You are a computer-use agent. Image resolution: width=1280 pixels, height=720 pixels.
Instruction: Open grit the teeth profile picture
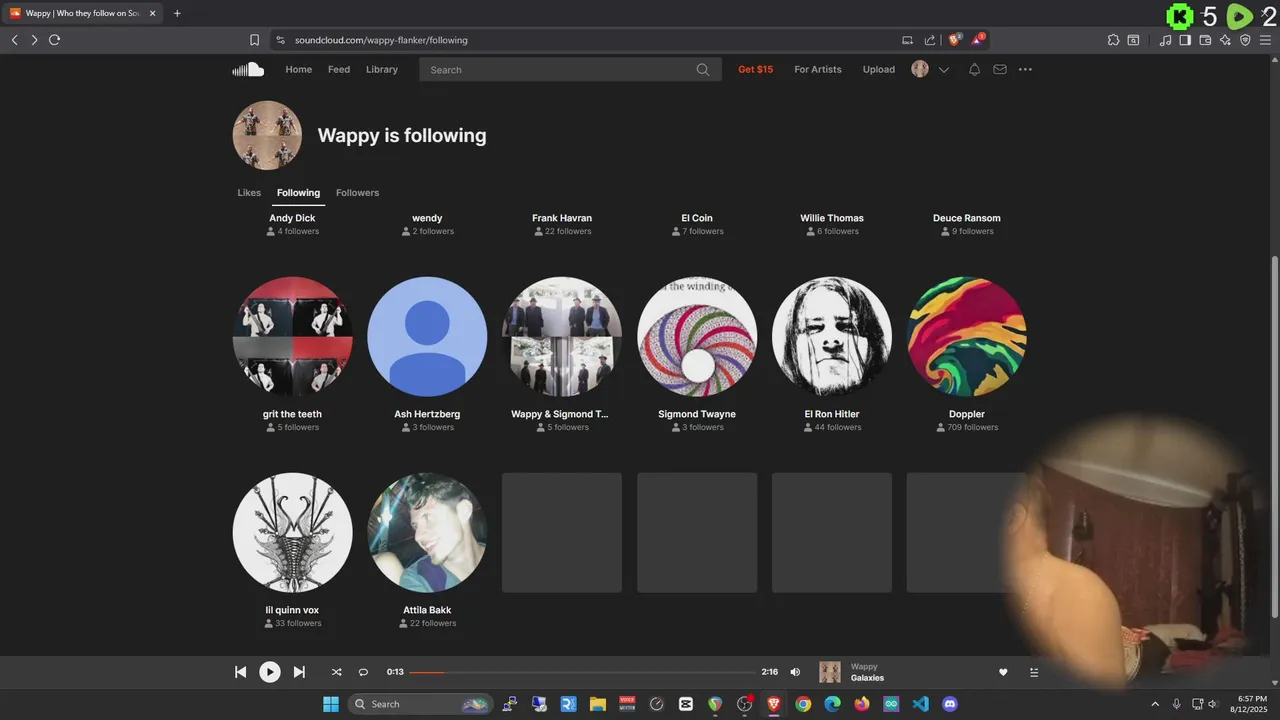click(x=292, y=337)
